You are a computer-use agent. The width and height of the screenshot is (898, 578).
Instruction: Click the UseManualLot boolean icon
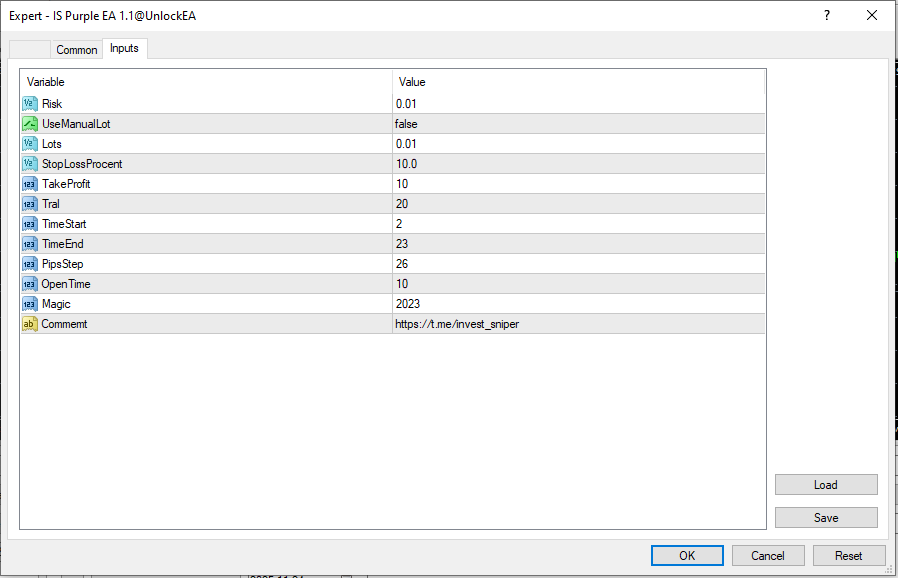tap(30, 124)
